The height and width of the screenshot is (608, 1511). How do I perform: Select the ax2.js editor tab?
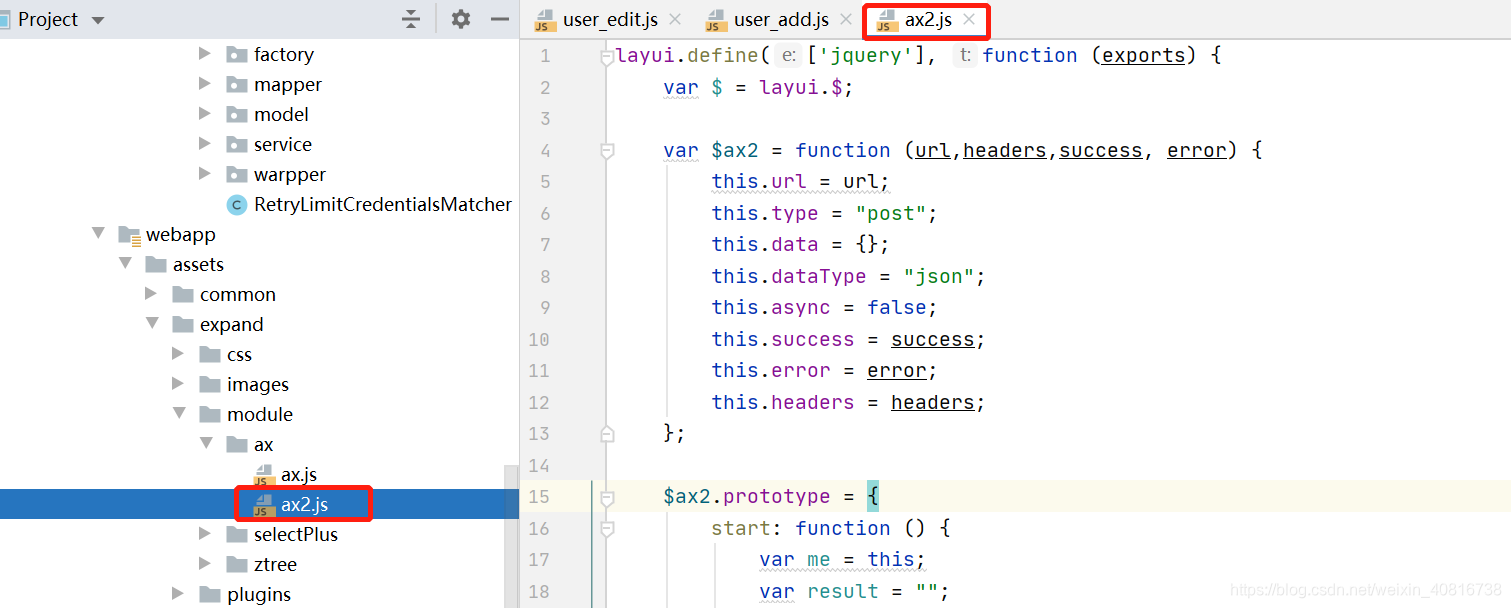928,20
